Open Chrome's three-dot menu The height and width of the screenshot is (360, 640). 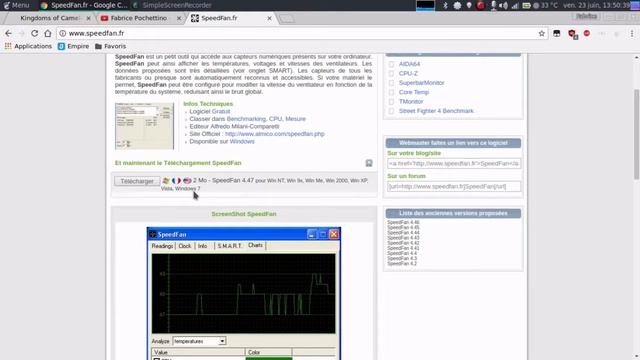pyautogui.click(x=632, y=33)
